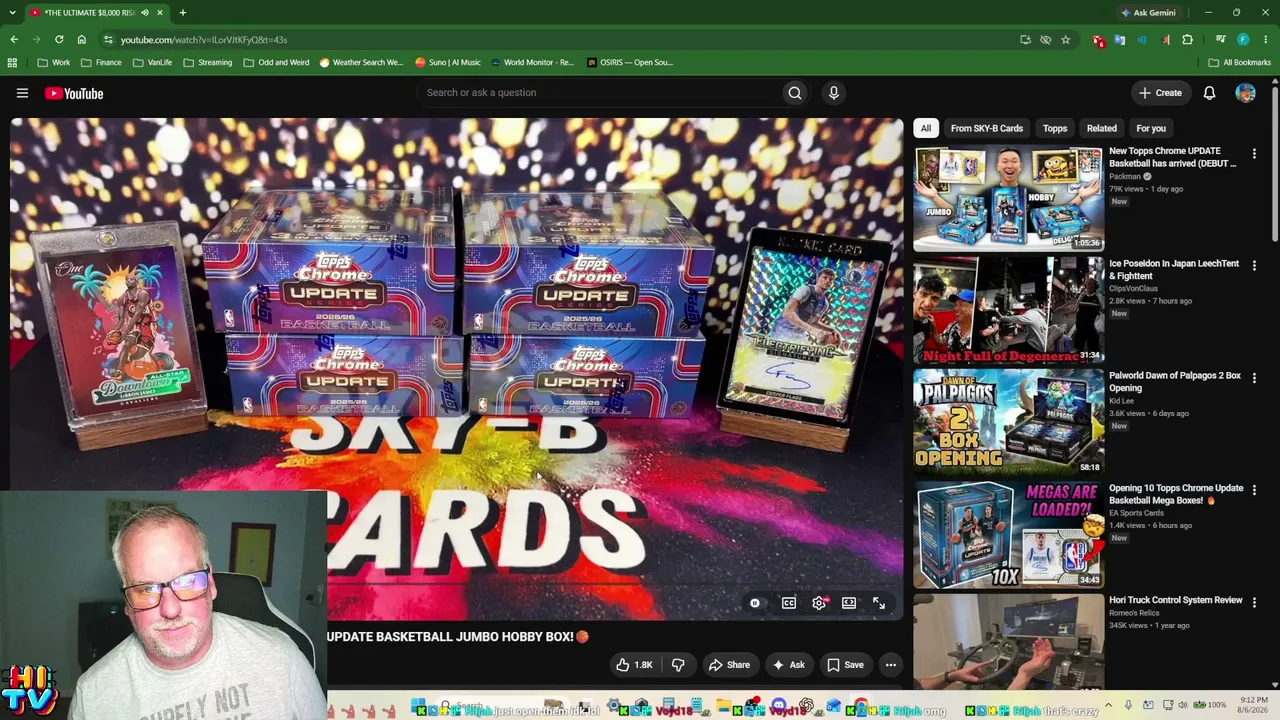Go back in browser history
Screen dimensions: 1280x720
[x=14, y=40]
